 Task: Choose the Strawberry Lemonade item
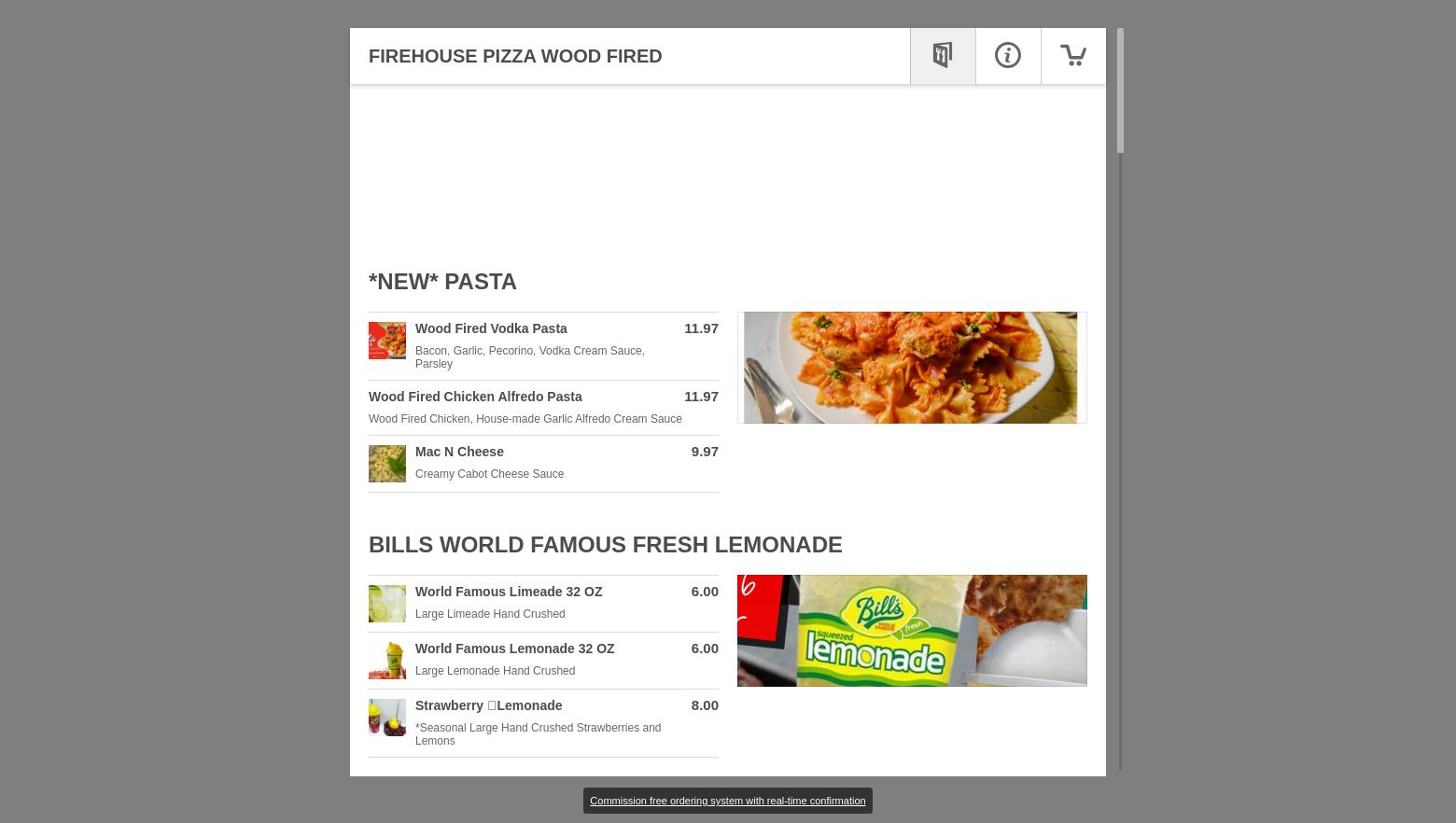(x=543, y=723)
